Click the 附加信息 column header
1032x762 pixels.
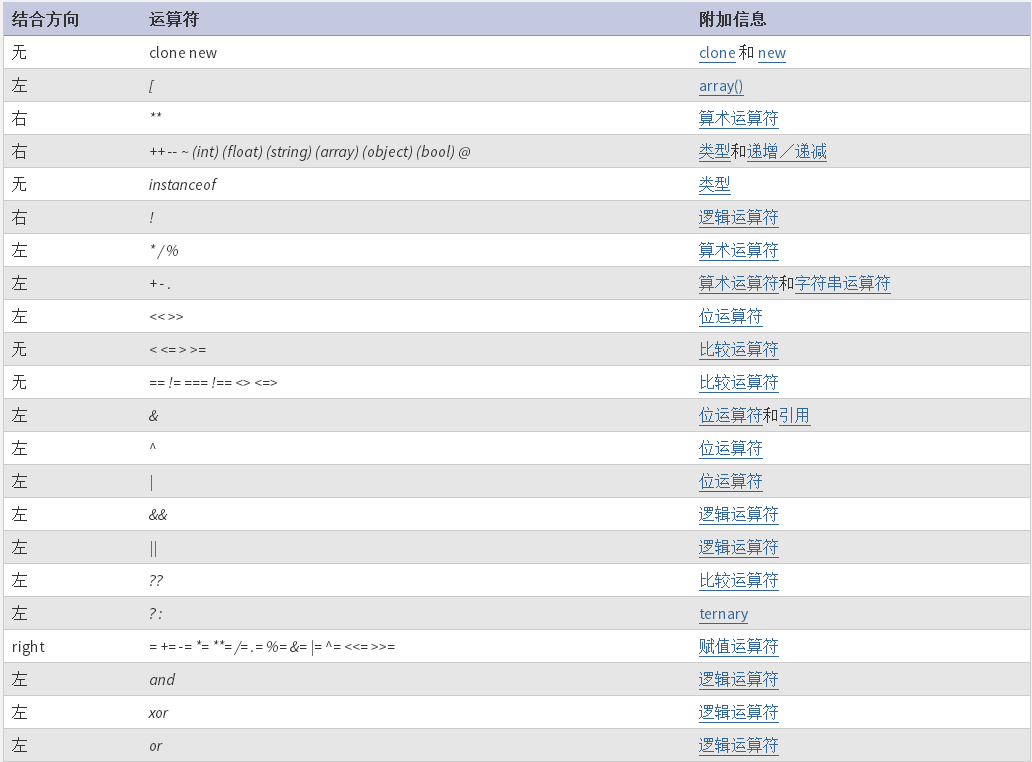[x=733, y=19]
